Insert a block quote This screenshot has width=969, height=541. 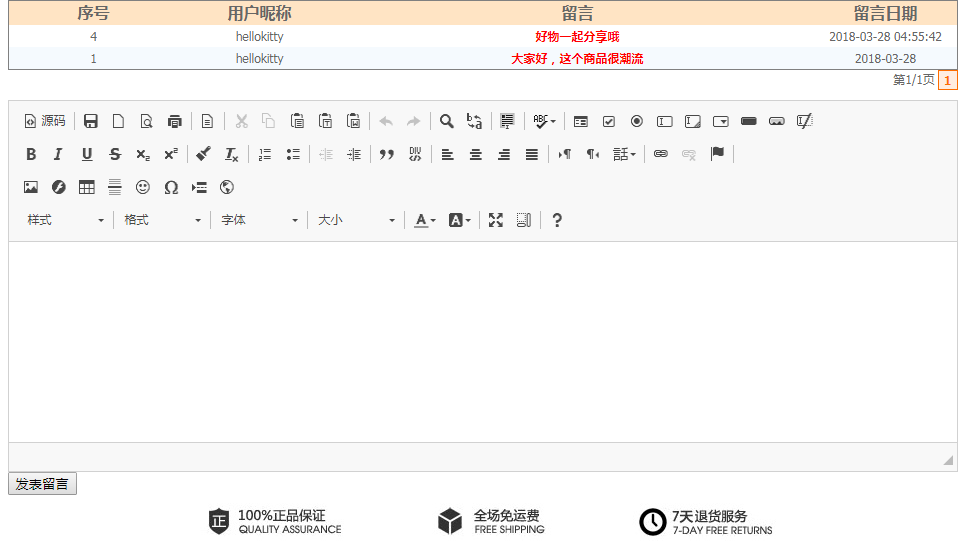[x=387, y=154]
